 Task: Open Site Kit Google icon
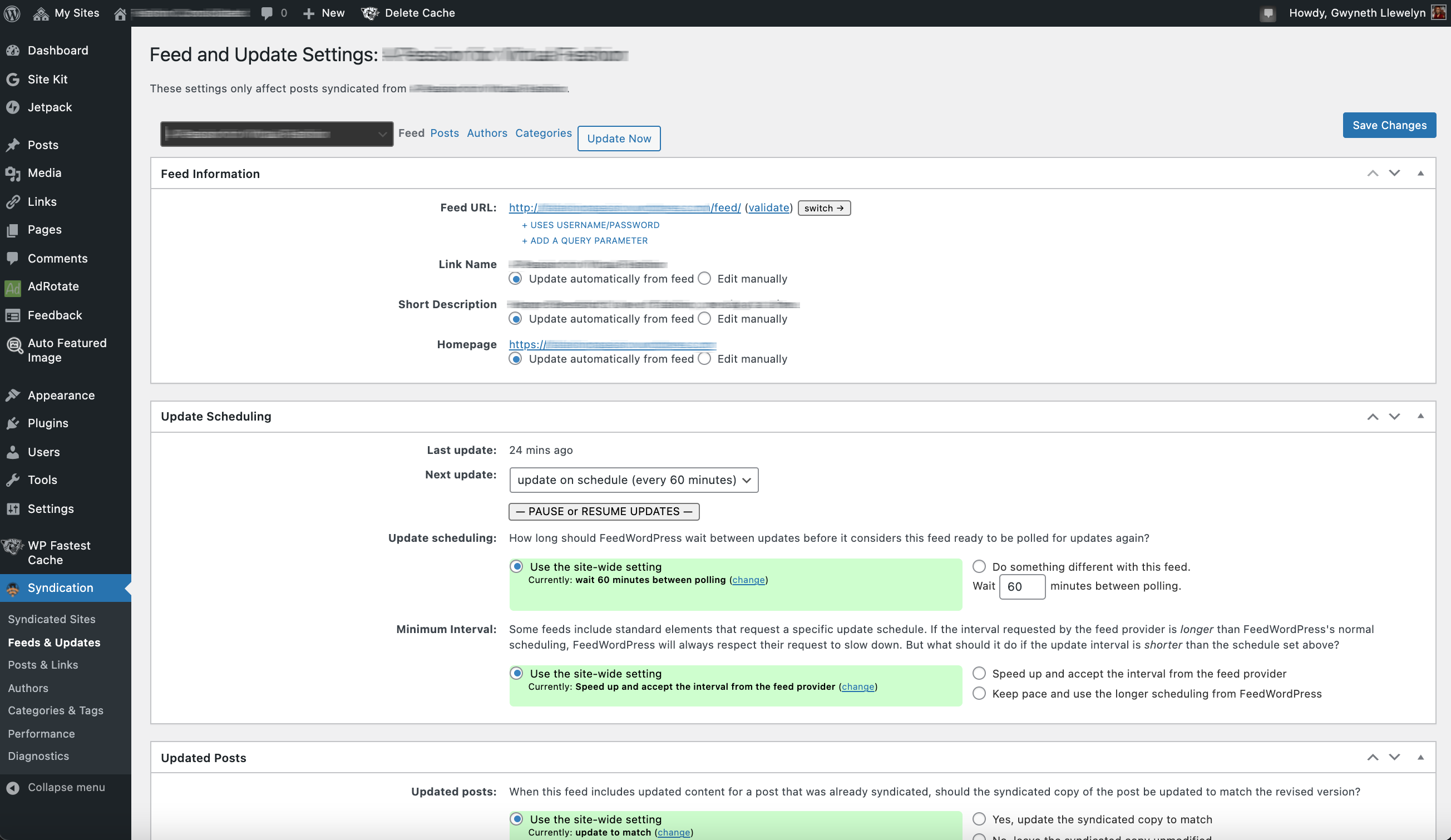point(13,80)
